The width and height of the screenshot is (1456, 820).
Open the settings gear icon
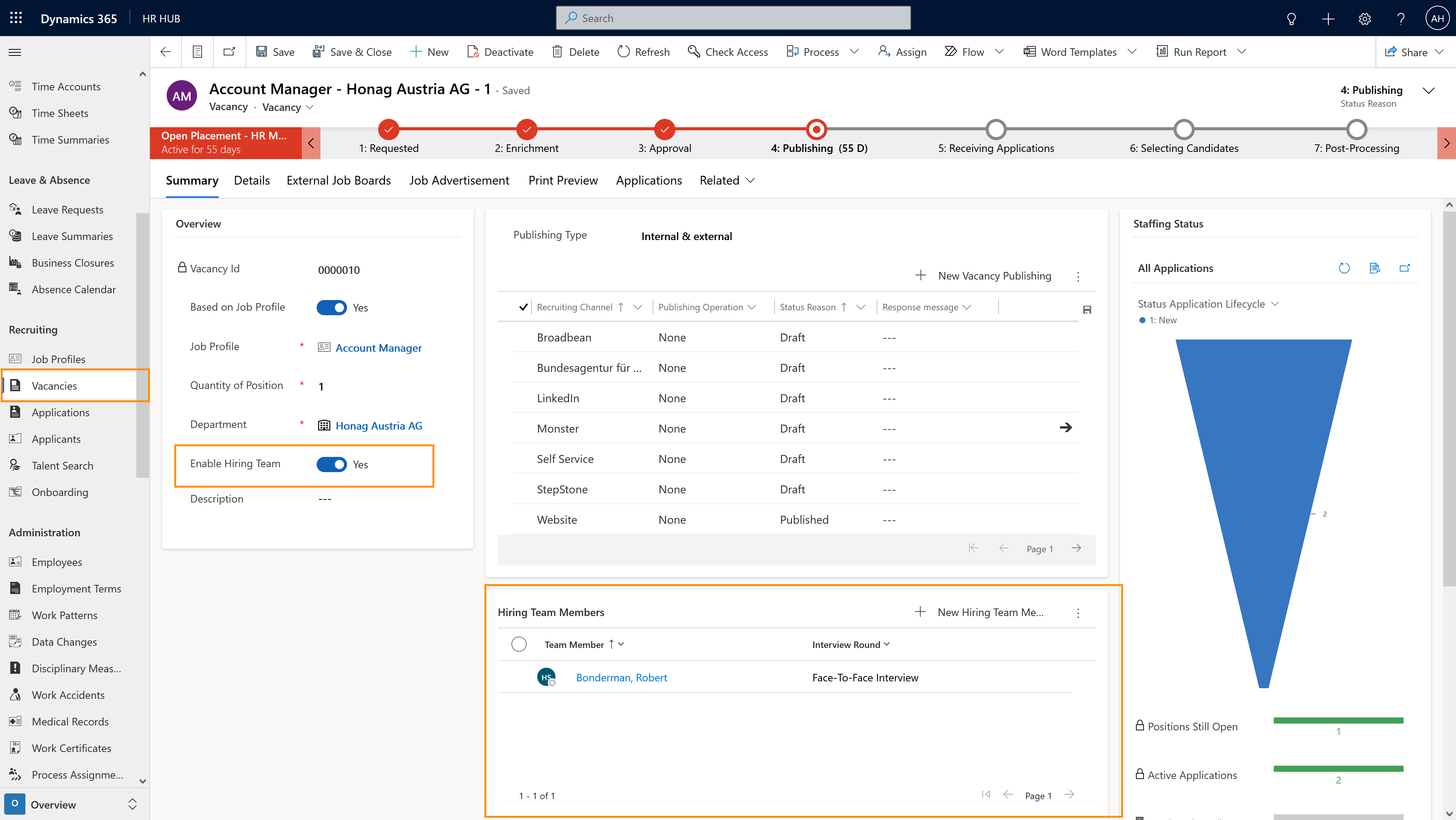[x=1365, y=19]
